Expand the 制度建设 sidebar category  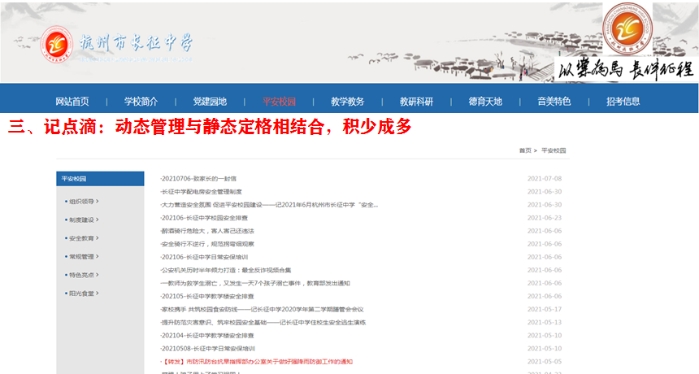(x=82, y=220)
